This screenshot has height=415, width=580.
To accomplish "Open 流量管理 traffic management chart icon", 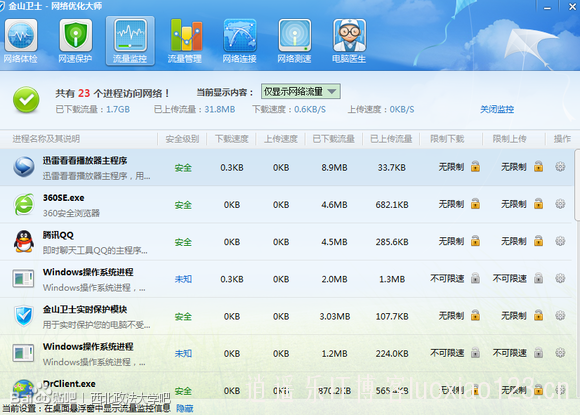I will pyautogui.click(x=185, y=41).
